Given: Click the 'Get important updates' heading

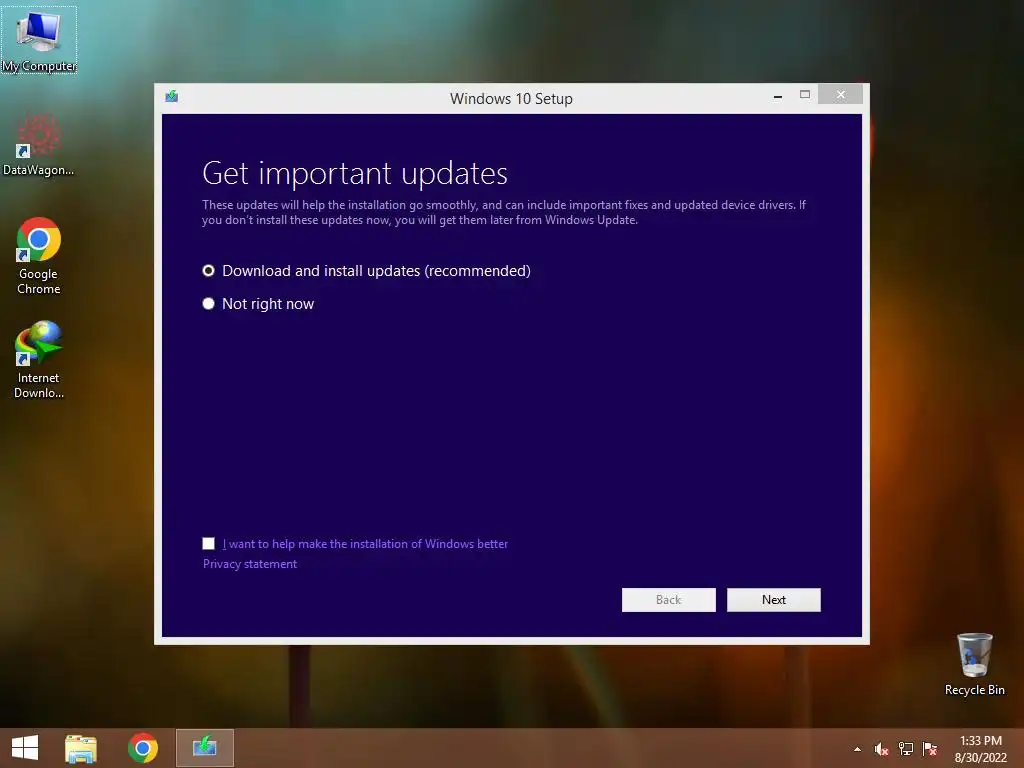Looking at the screenshot, I should (355, 174).
